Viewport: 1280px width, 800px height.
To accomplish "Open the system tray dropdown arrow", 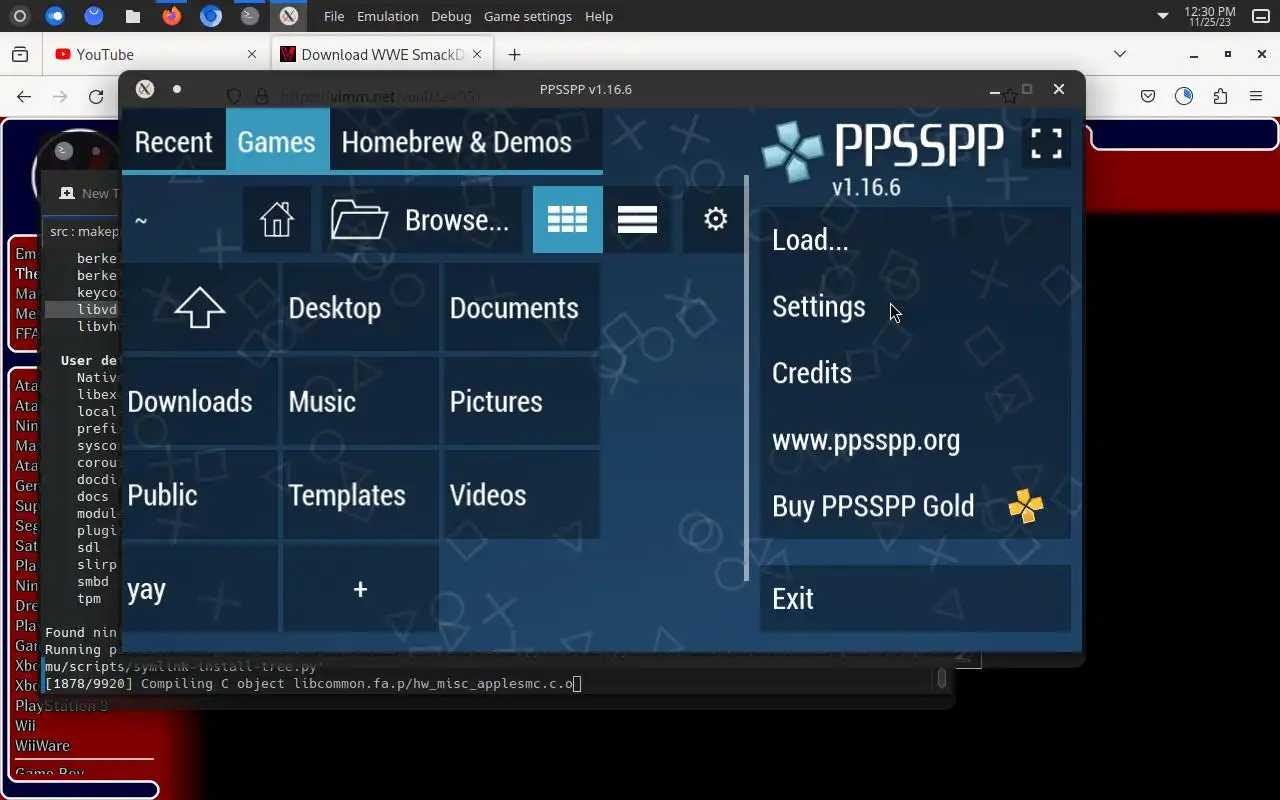I will [x=1162, y=16].
